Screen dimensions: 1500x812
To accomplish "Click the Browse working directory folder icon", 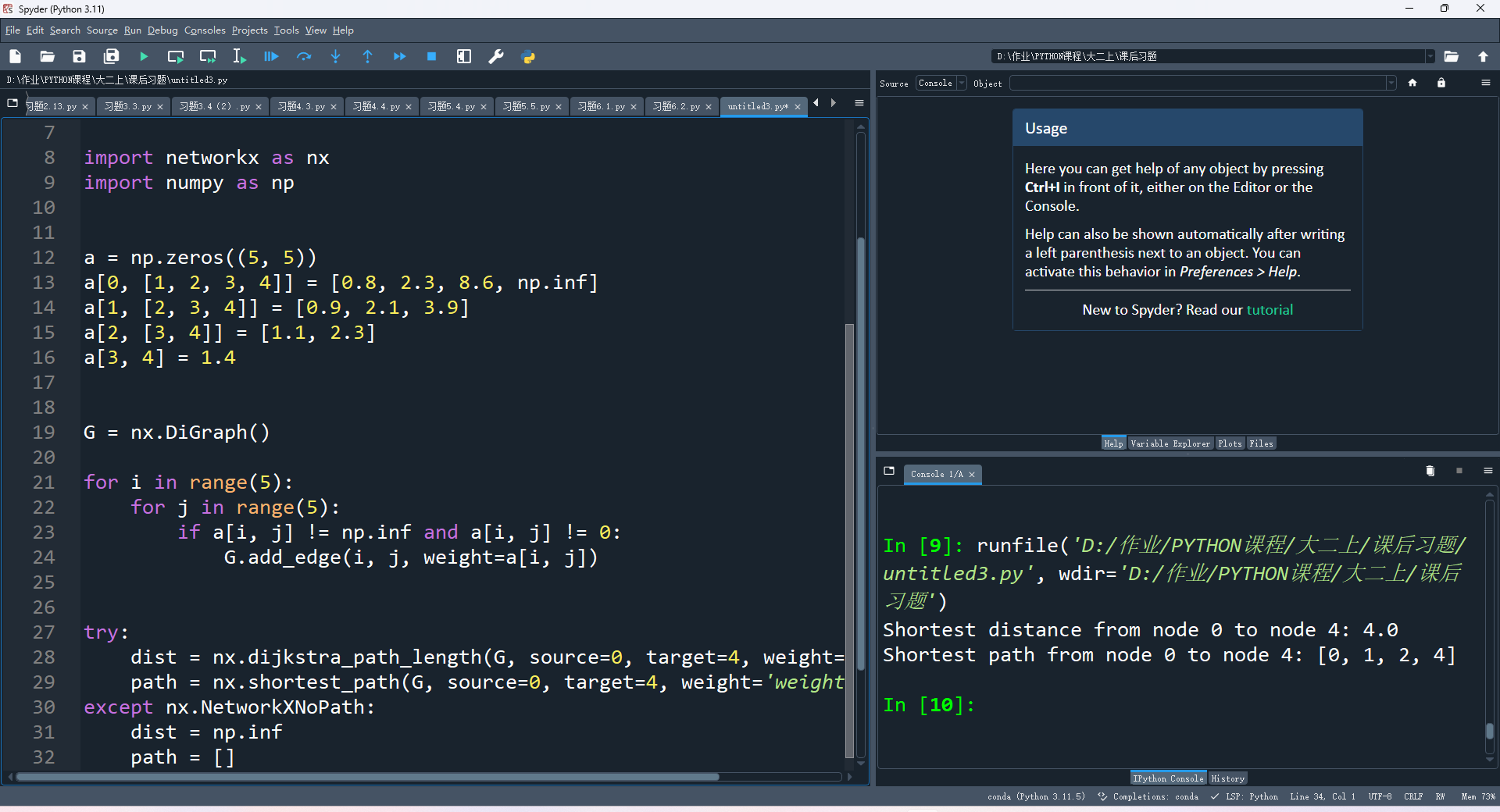I will [1451, 56].
